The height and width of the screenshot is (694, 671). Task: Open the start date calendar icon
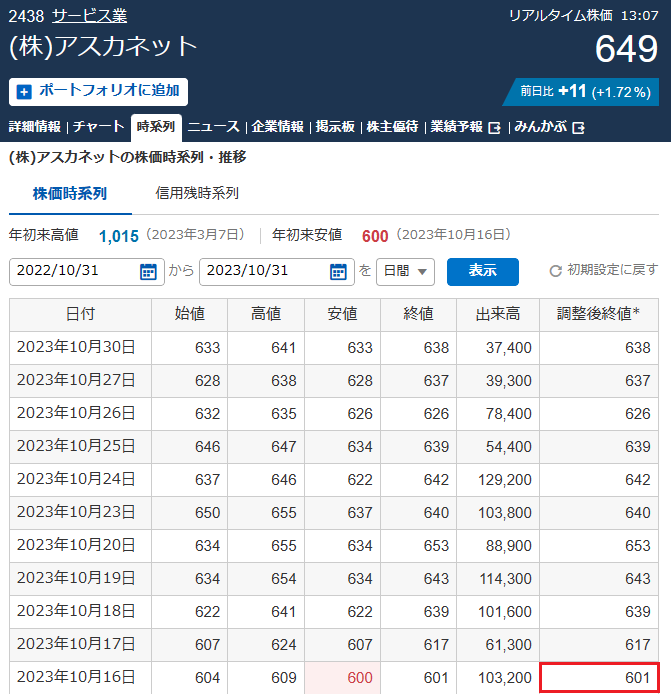point(148,271)
